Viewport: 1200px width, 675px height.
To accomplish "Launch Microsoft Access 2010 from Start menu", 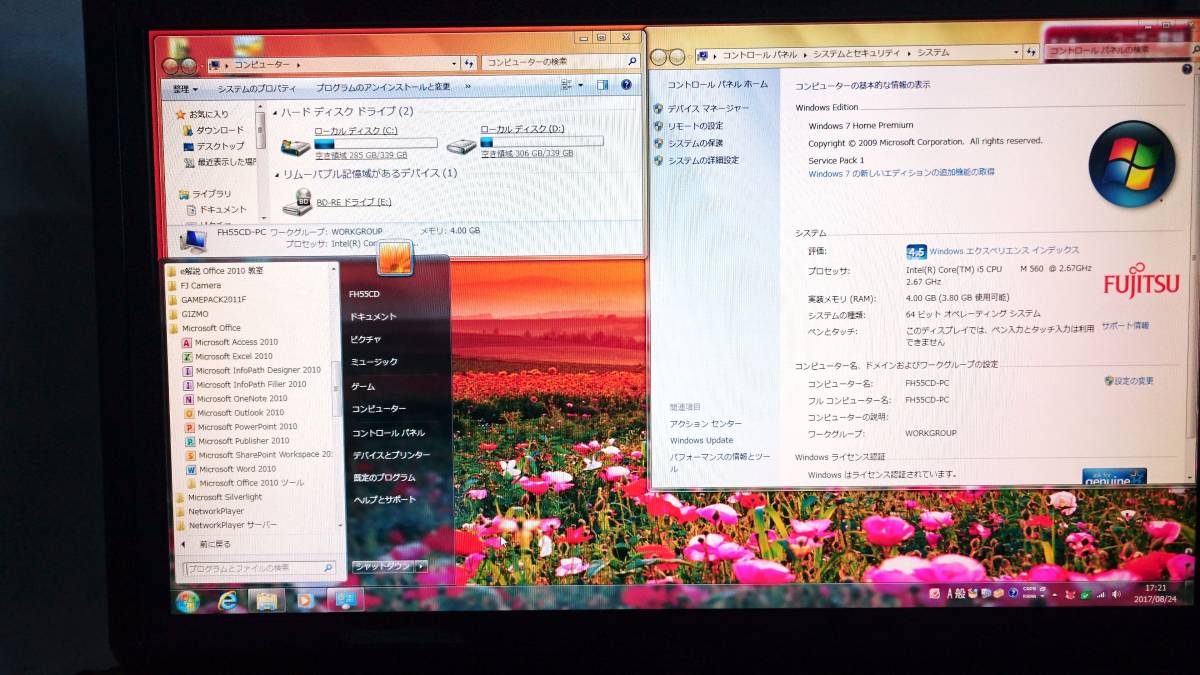I will pos(231,342).
